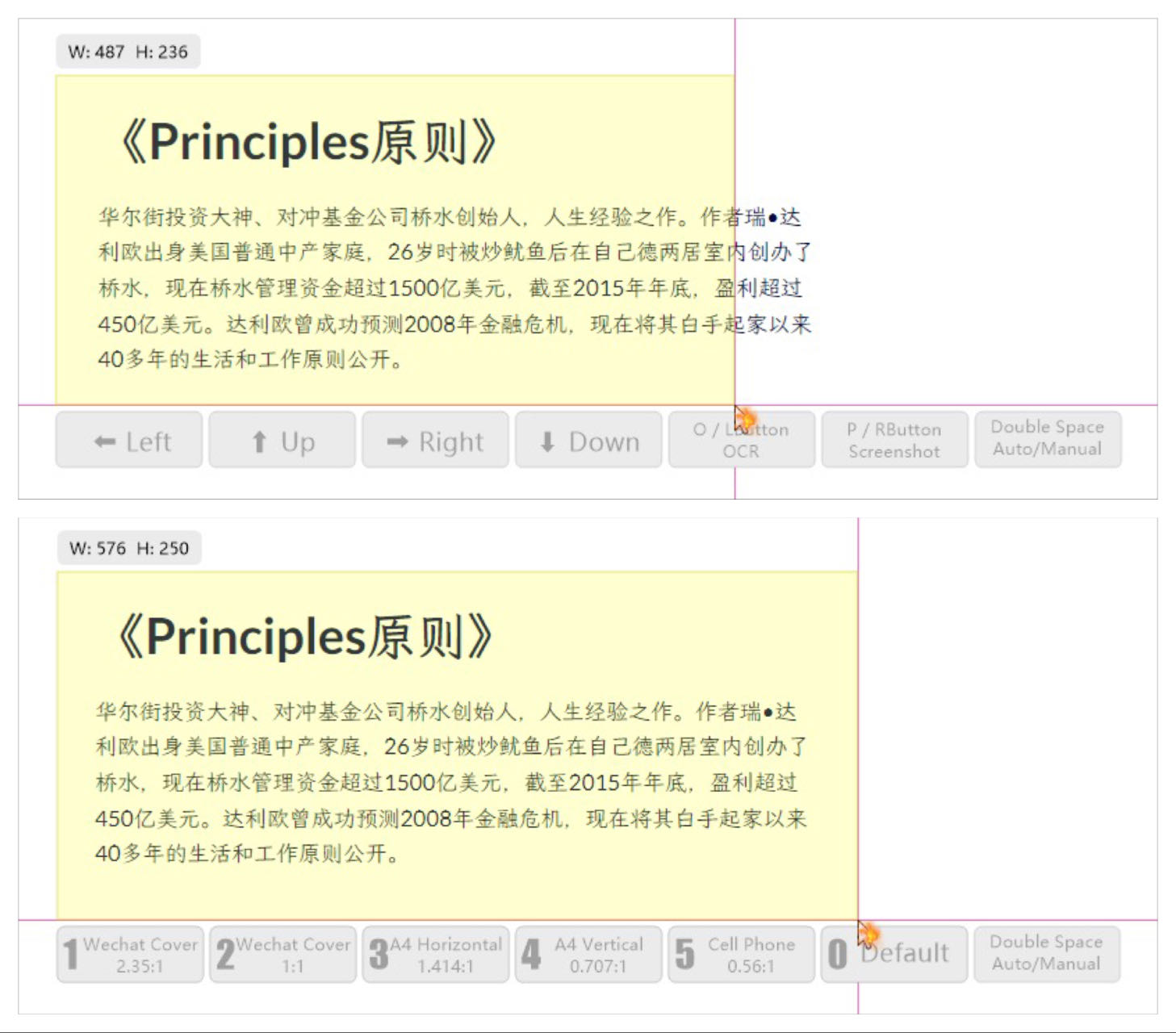Viewport: 1176px width, 1033px height.
Task: Click the title inside the 487-wide selection
Action: click(x=308, y=143)
